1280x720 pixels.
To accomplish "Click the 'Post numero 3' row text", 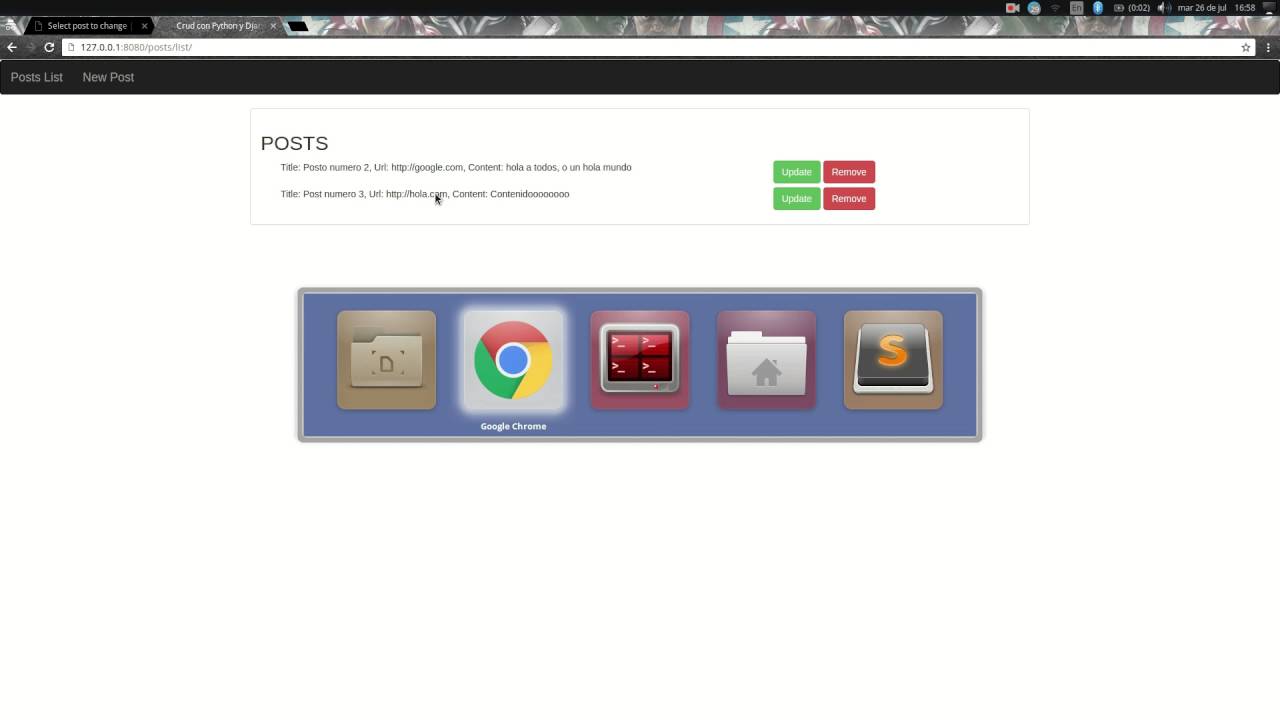I will click(425, 194).
